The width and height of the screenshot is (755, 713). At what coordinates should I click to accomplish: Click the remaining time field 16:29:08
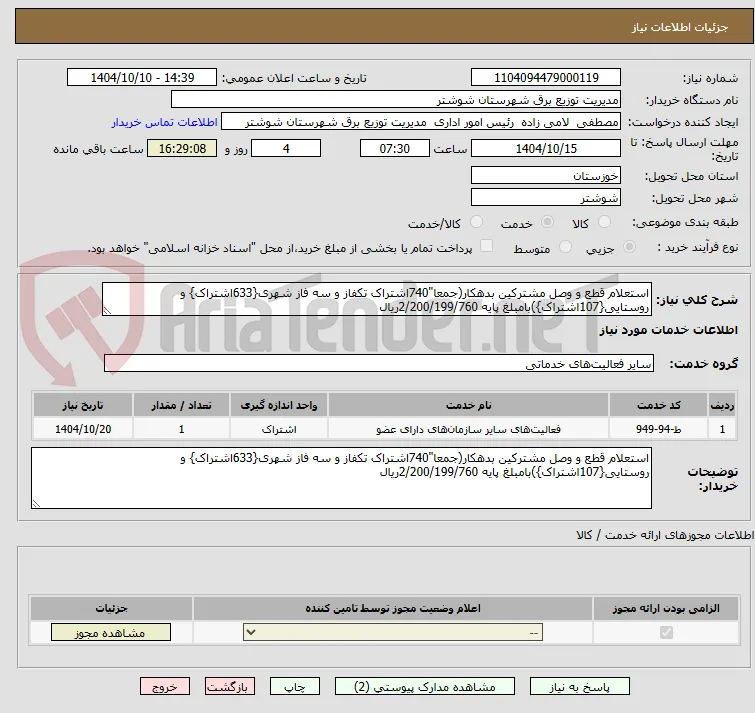point(182,148)
